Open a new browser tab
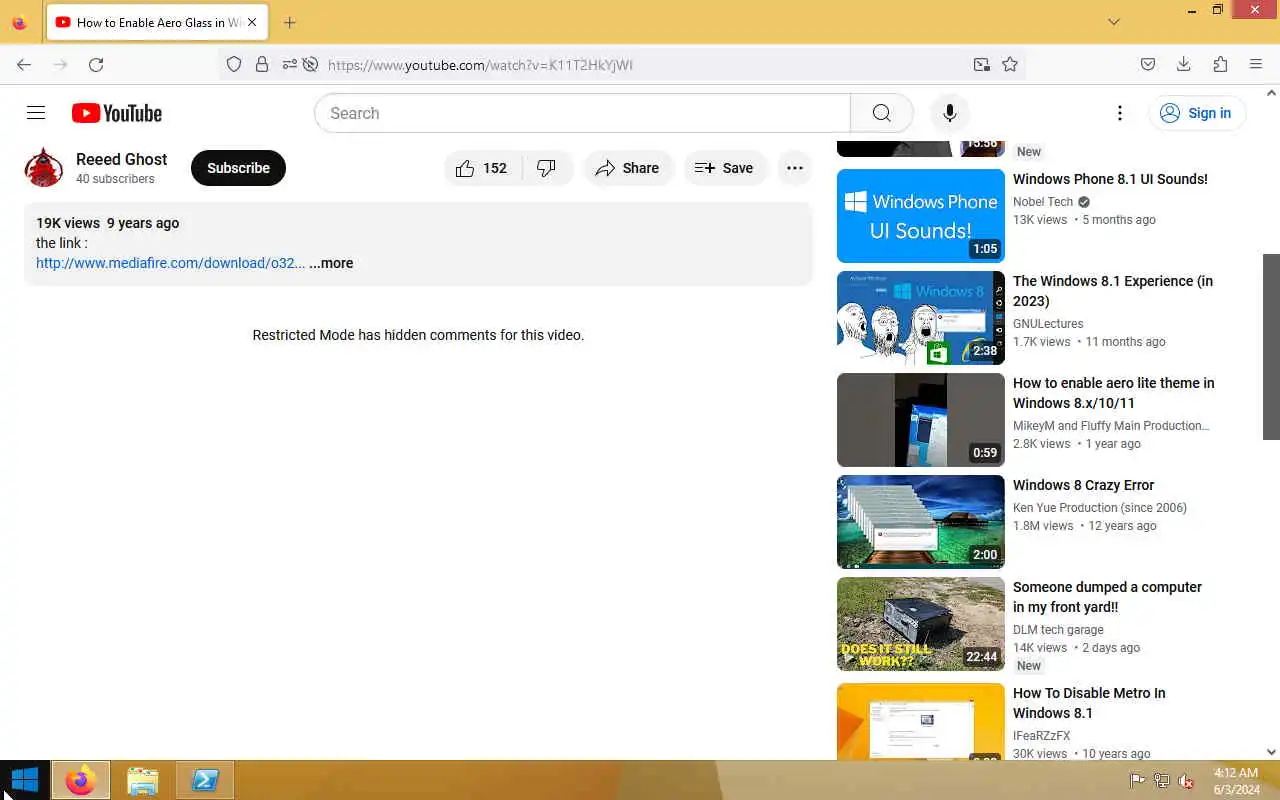The width and height of the screenshot is (1280, 800). point(289,22)
